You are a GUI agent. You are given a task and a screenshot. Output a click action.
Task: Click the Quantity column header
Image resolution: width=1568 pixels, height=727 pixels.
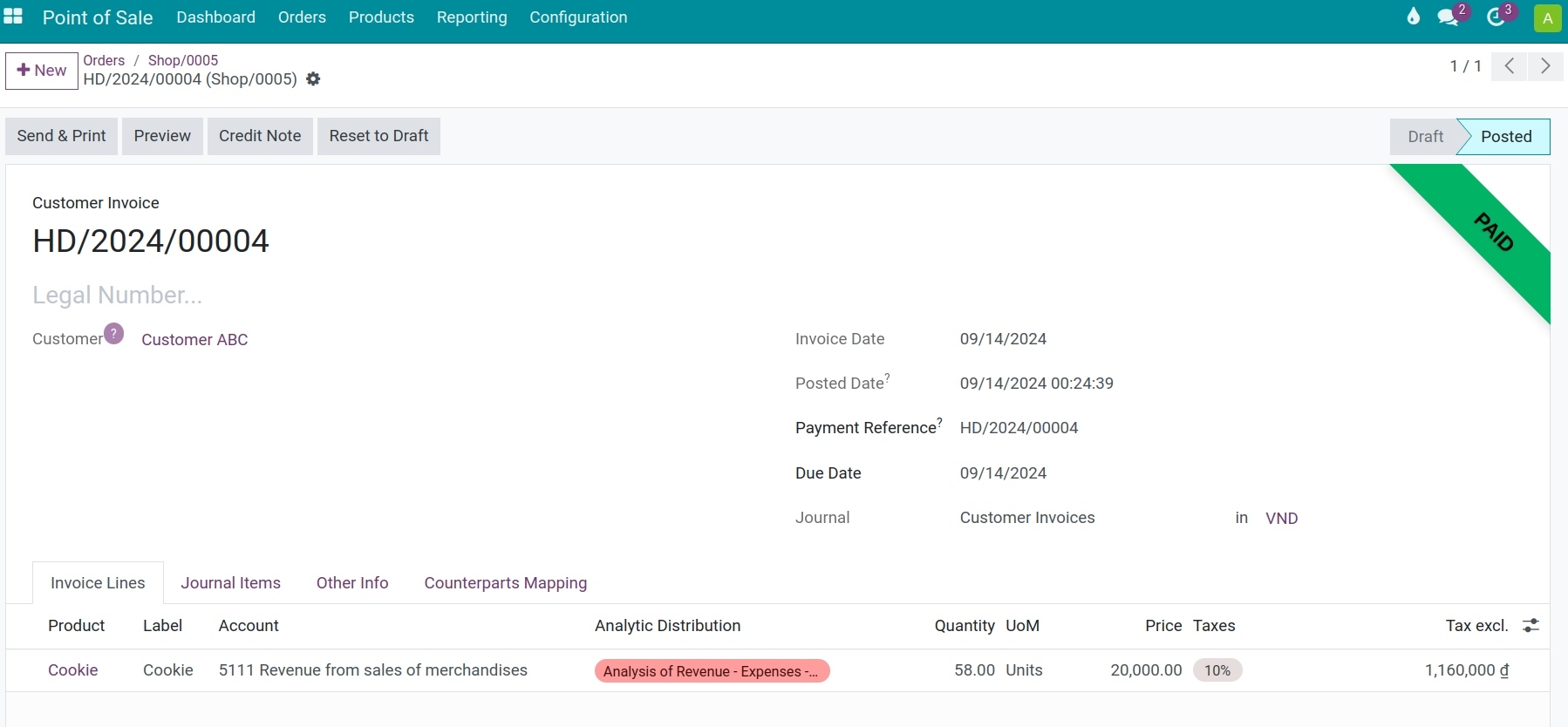point(965,626)
